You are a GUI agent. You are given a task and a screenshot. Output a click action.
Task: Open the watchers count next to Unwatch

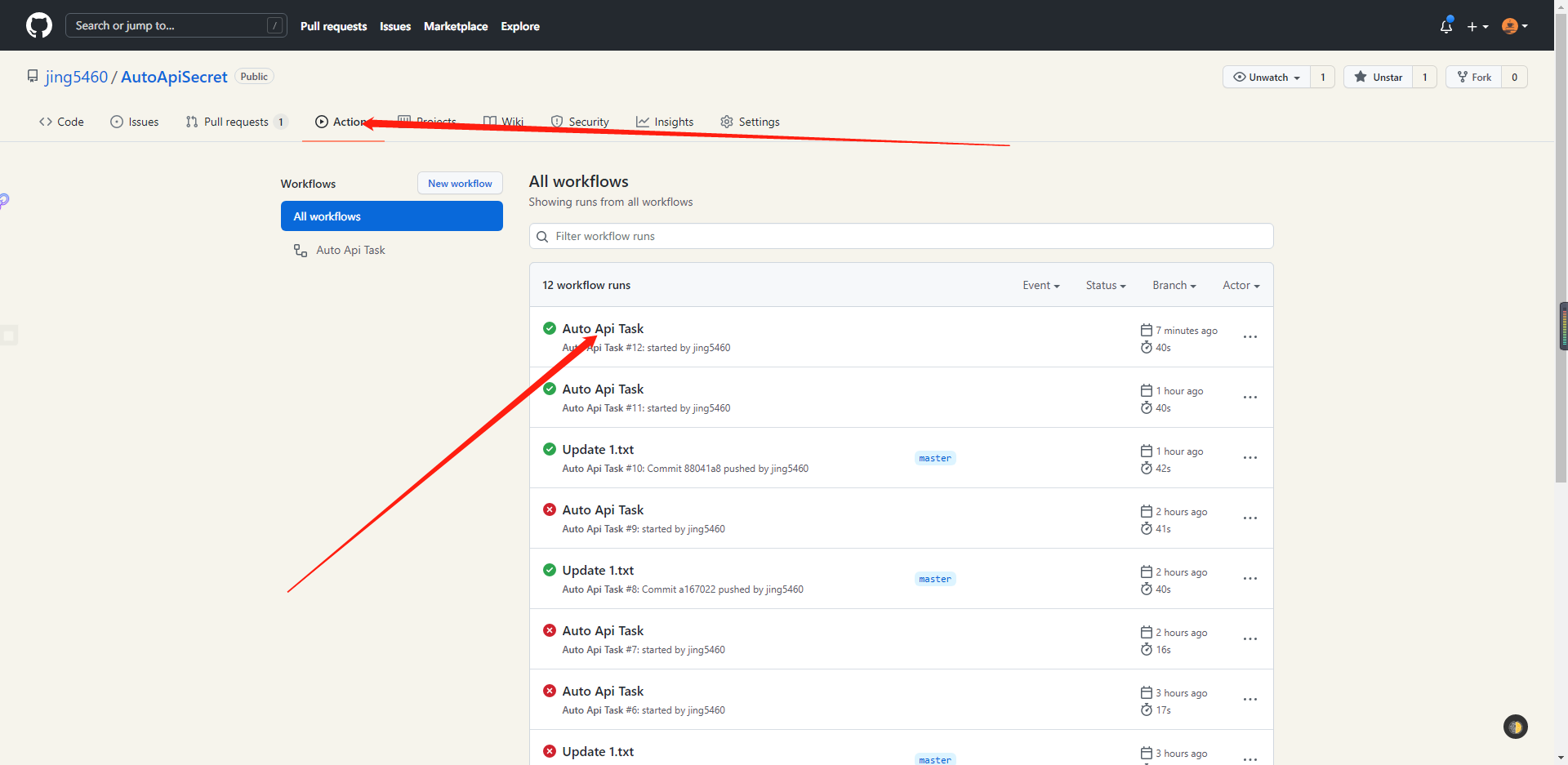(1323, 77)
